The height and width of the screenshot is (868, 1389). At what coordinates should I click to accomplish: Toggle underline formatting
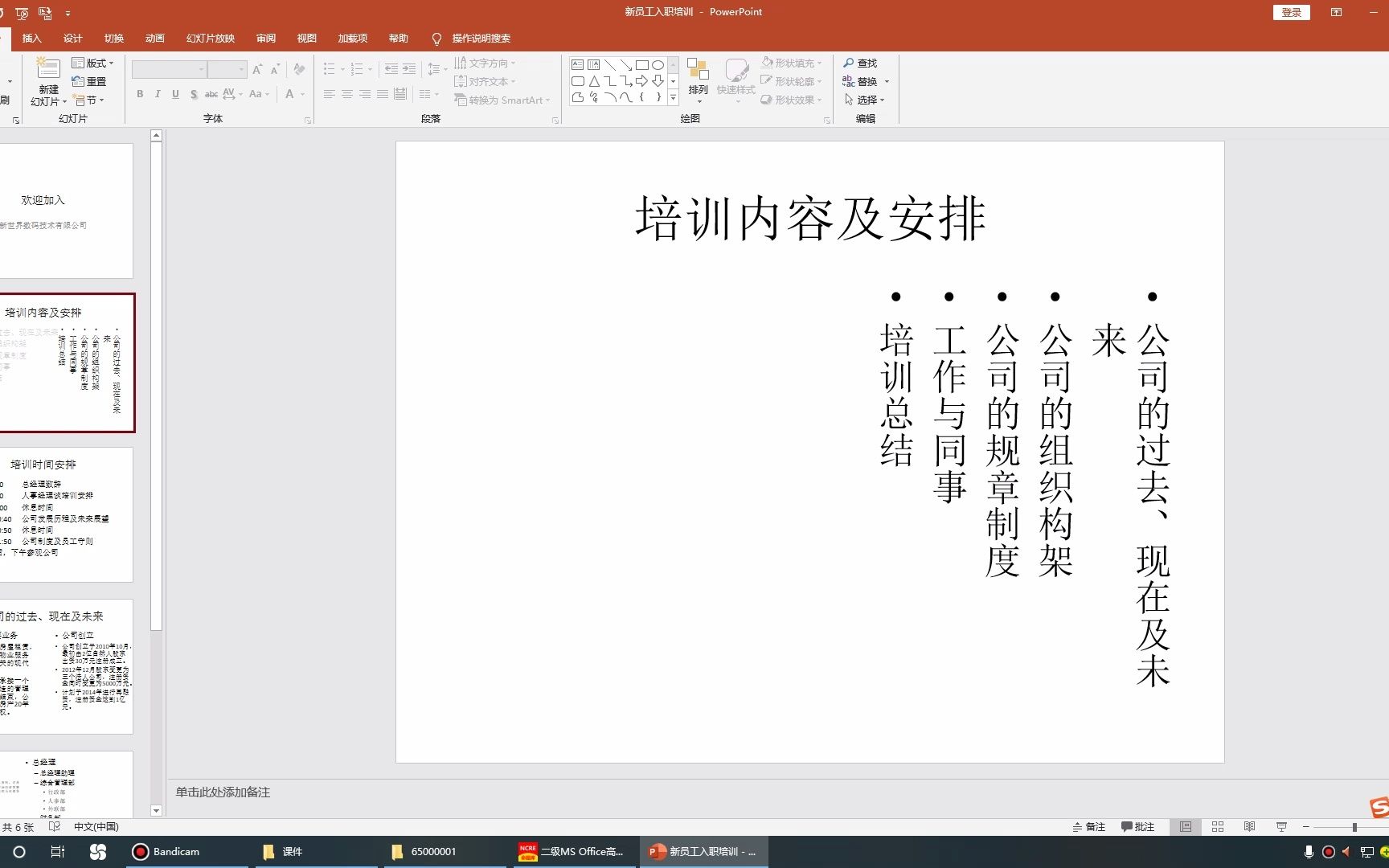pyautogui.click(x=175, y=94)
